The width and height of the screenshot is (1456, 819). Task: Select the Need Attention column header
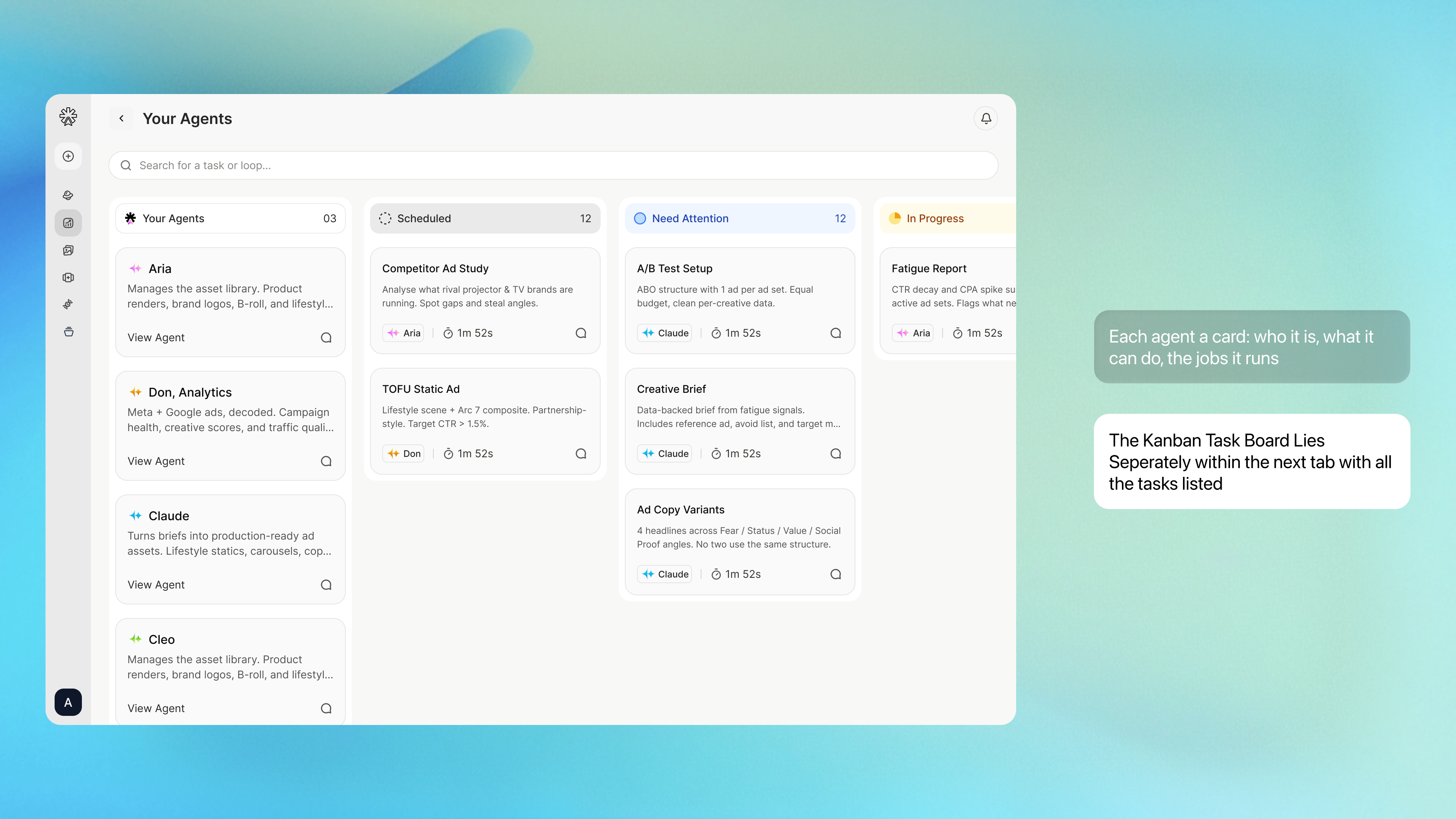point(739,218)
